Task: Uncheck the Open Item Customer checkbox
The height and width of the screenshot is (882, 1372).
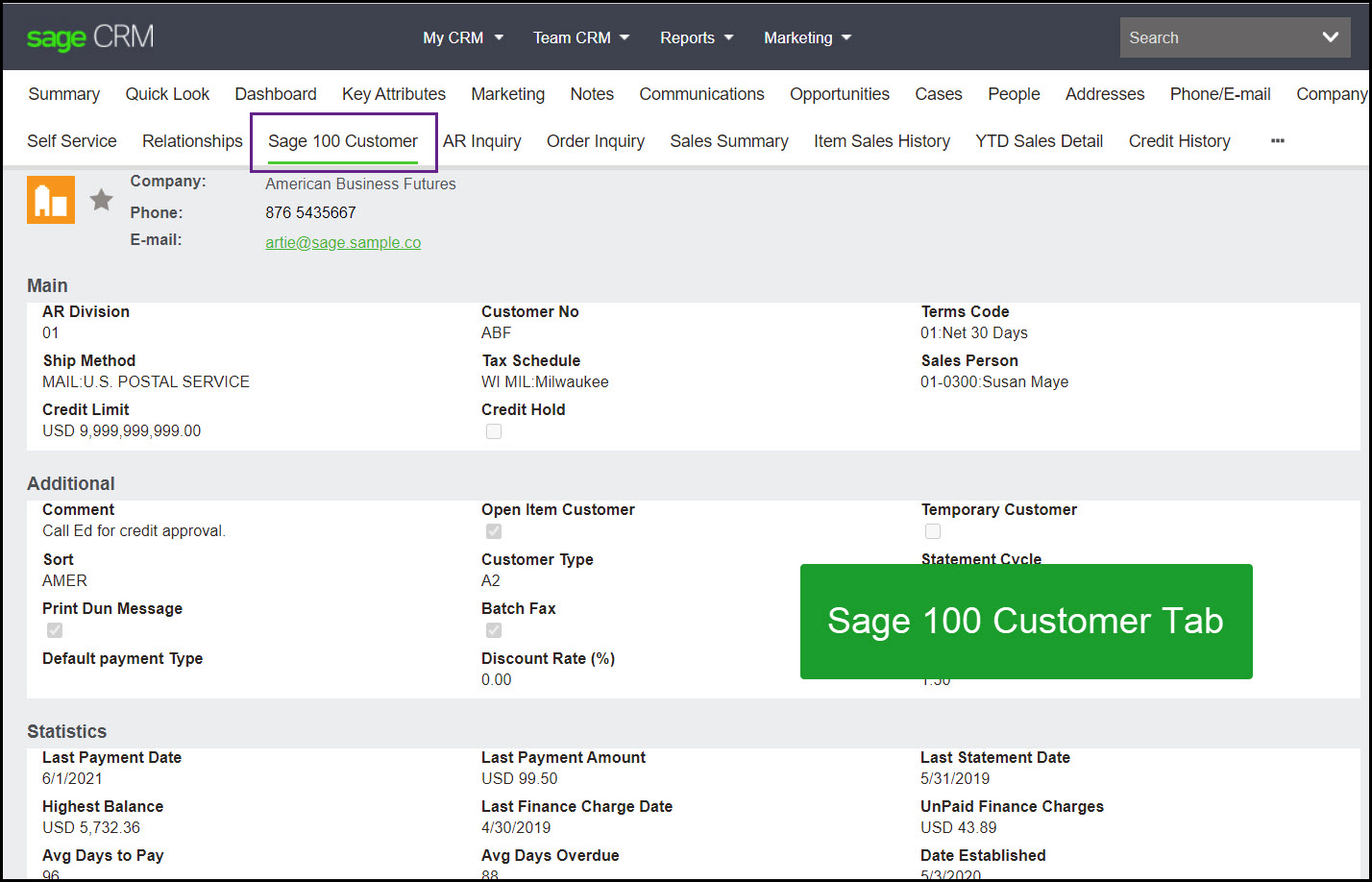Action: [493, 530]
